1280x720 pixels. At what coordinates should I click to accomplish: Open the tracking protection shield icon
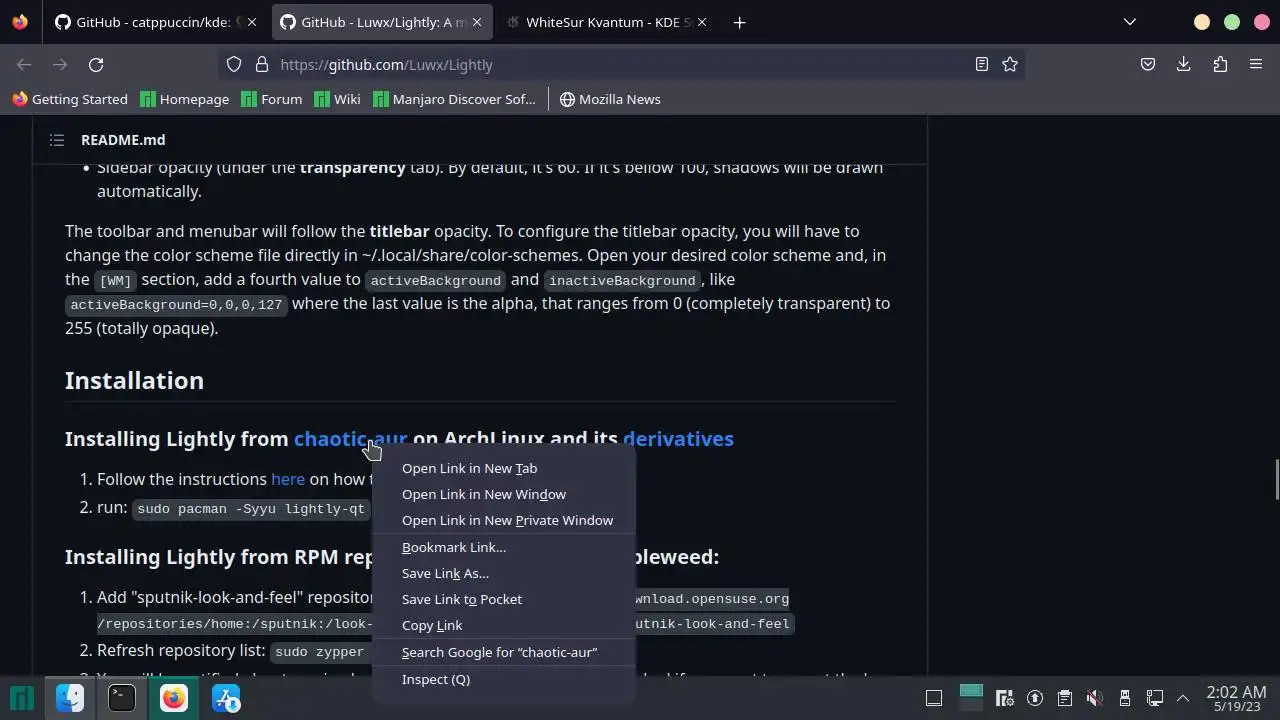tap(234, 64)
